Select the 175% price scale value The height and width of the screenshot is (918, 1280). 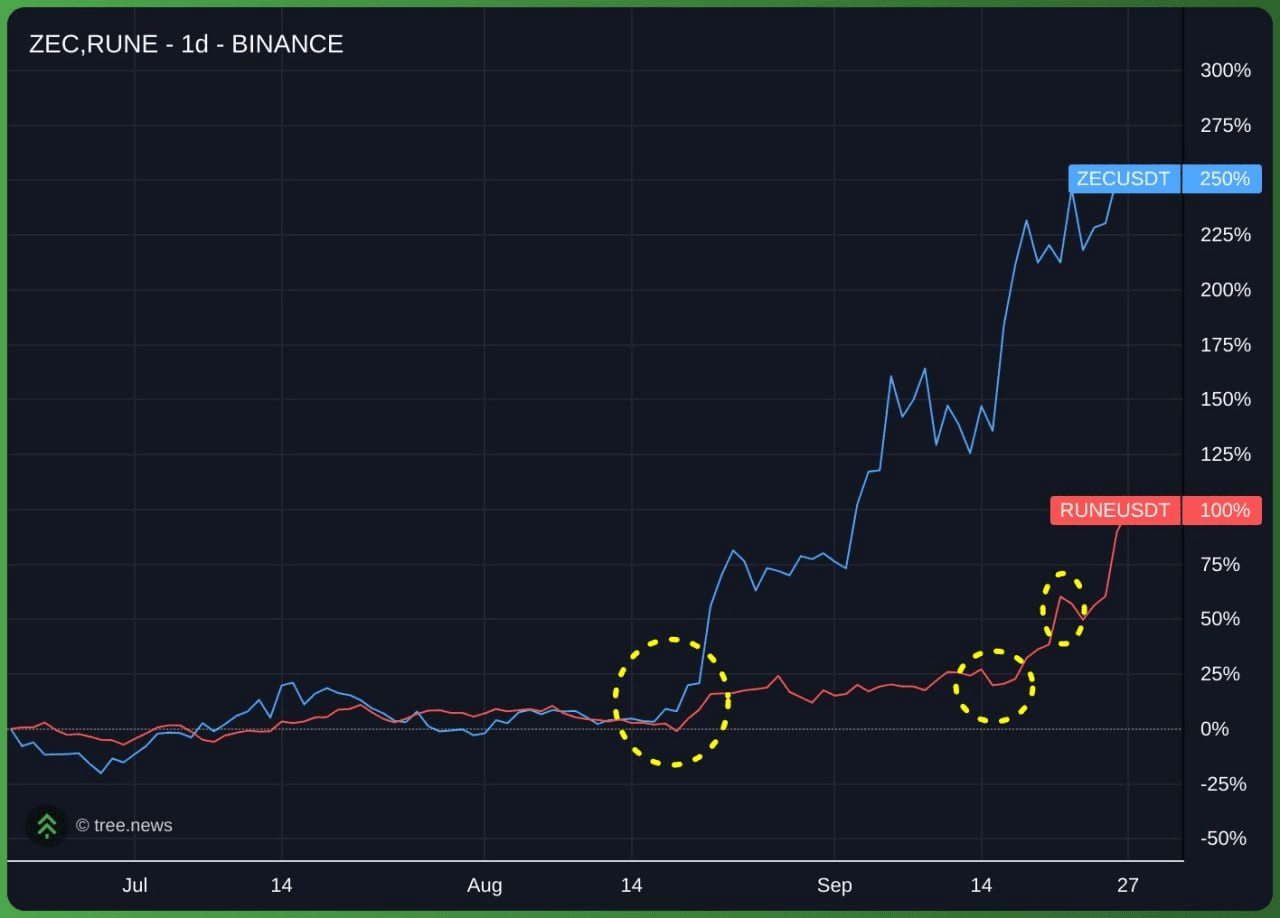pyautogui.click(x=1225, y=345)
